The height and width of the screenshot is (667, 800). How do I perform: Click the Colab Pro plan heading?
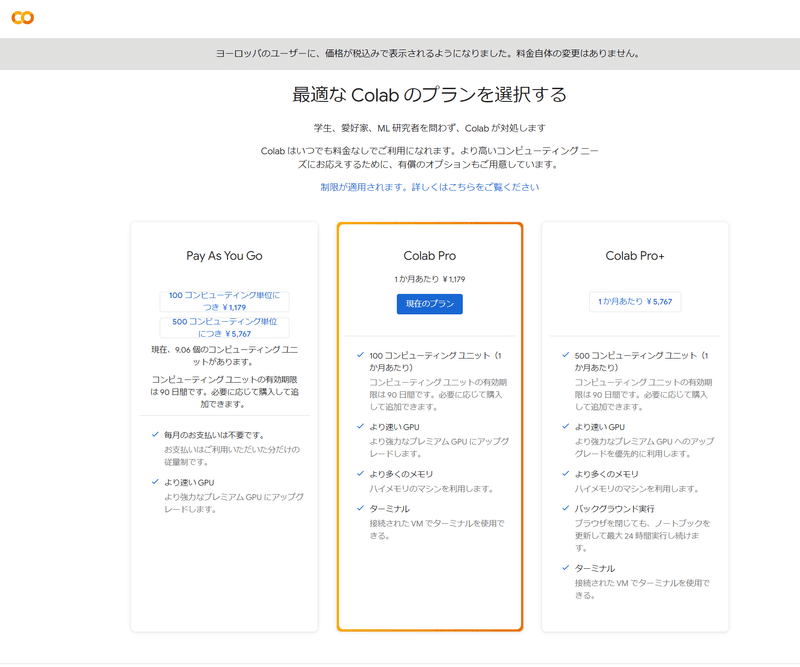430,256
